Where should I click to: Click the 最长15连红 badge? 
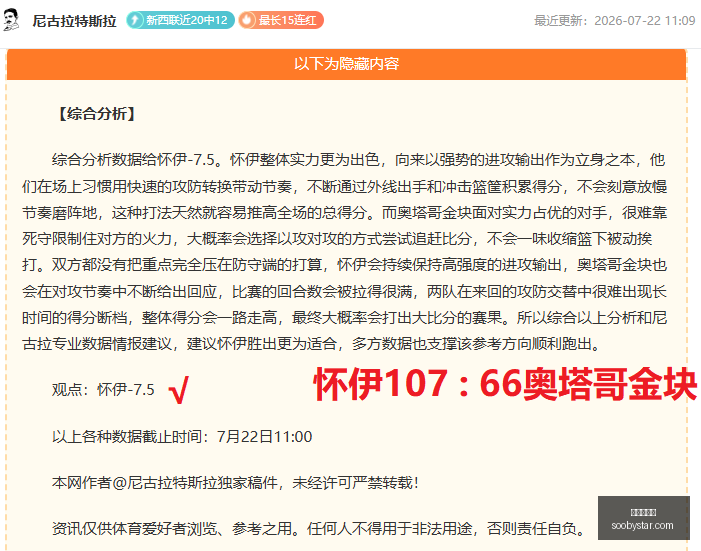pyautogui.click(x=281, y=20)
